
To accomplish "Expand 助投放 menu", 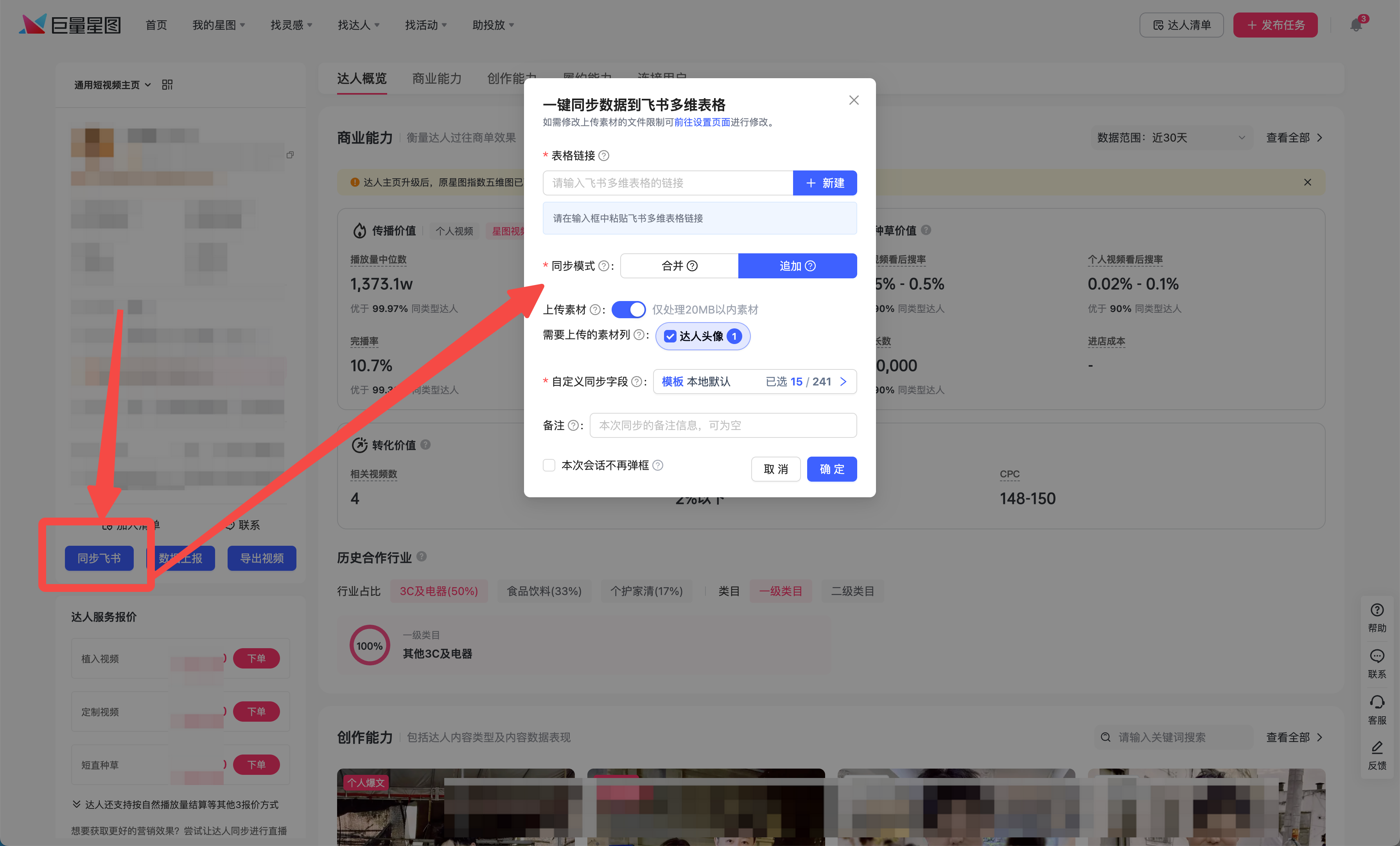I will click(x=493, y=25).
